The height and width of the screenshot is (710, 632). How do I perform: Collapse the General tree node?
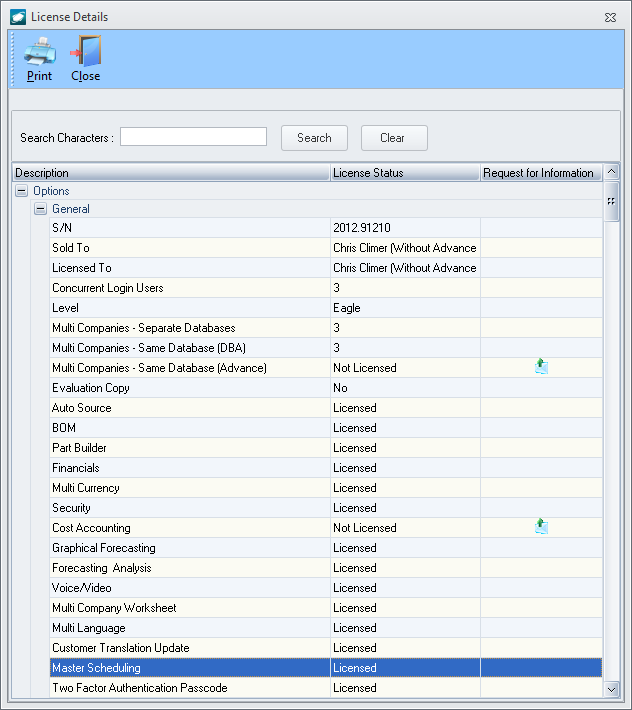click(40, 209)
